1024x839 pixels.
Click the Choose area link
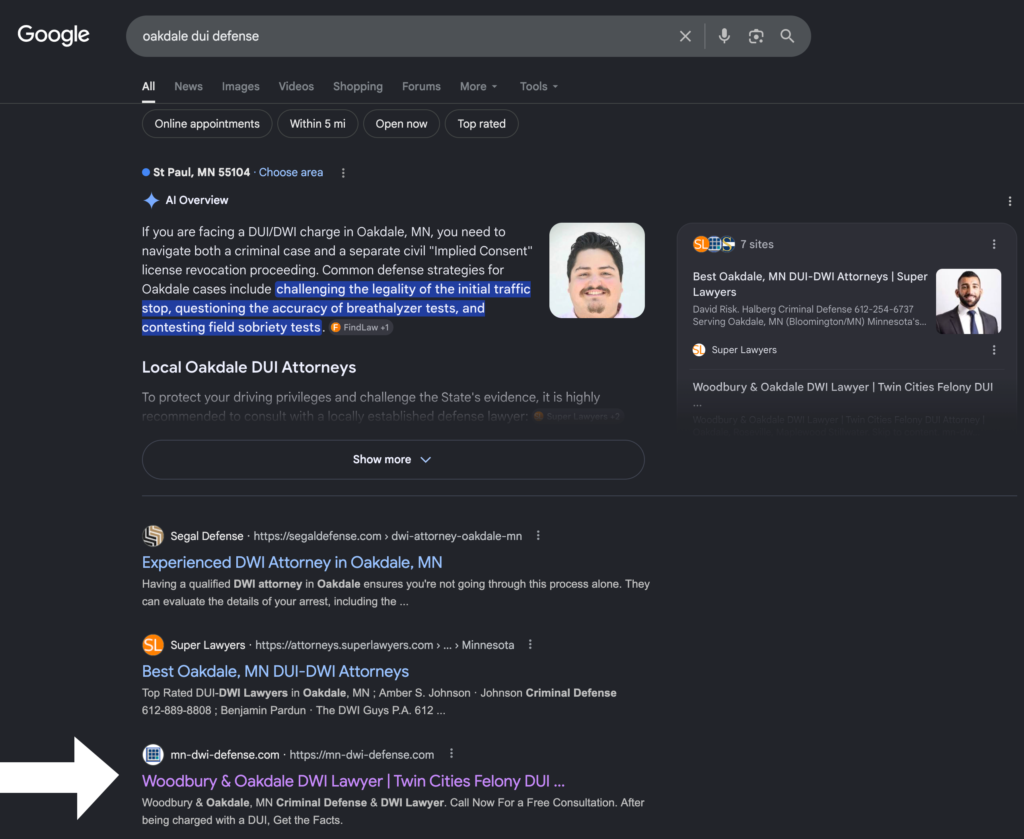tap(291, 172)
